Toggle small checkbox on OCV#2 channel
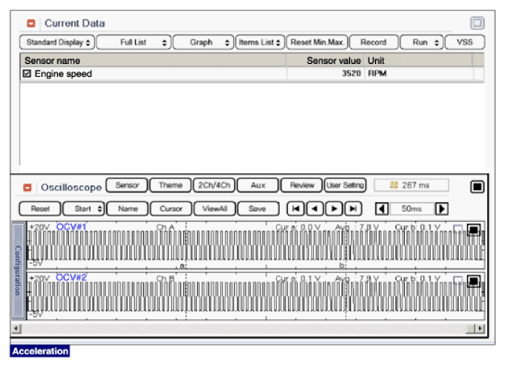505x367 pixels. pos(458,279)
